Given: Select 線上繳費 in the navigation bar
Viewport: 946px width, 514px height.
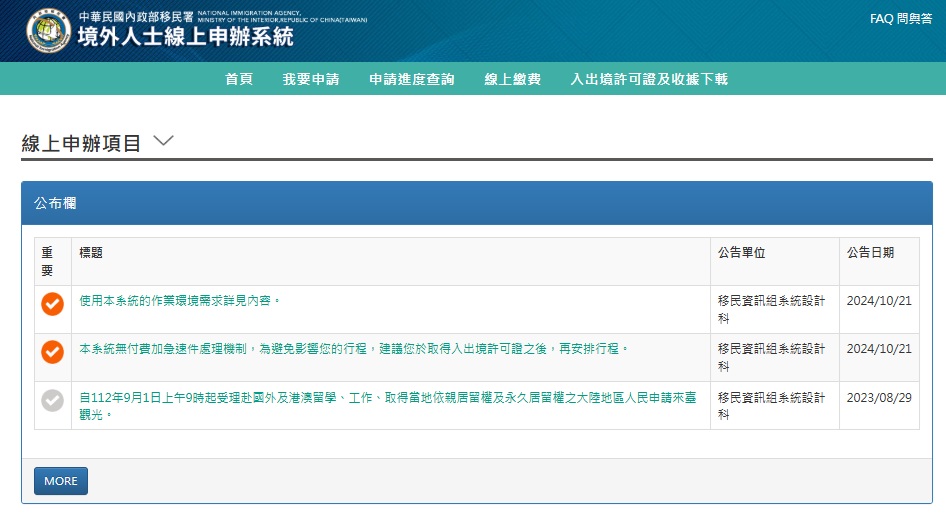Looking at the screenshot, I should point(513,79).
